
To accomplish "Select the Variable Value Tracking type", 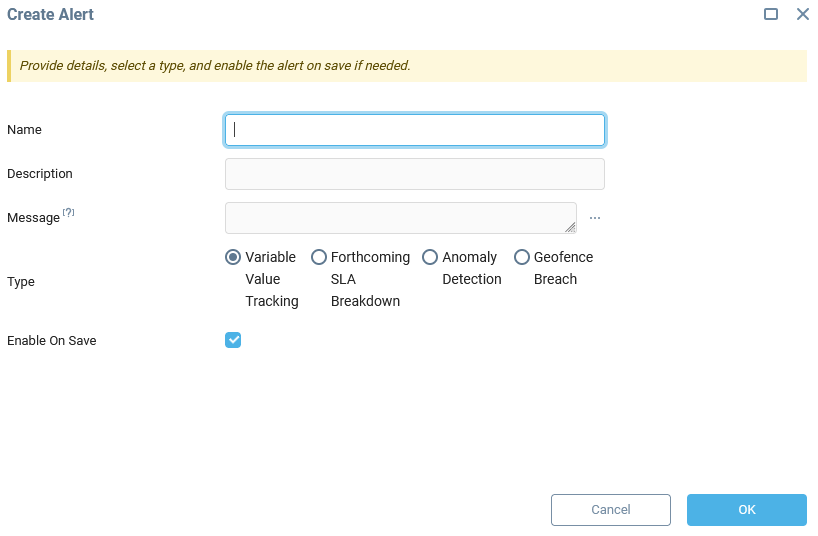I will coord(233,257).
